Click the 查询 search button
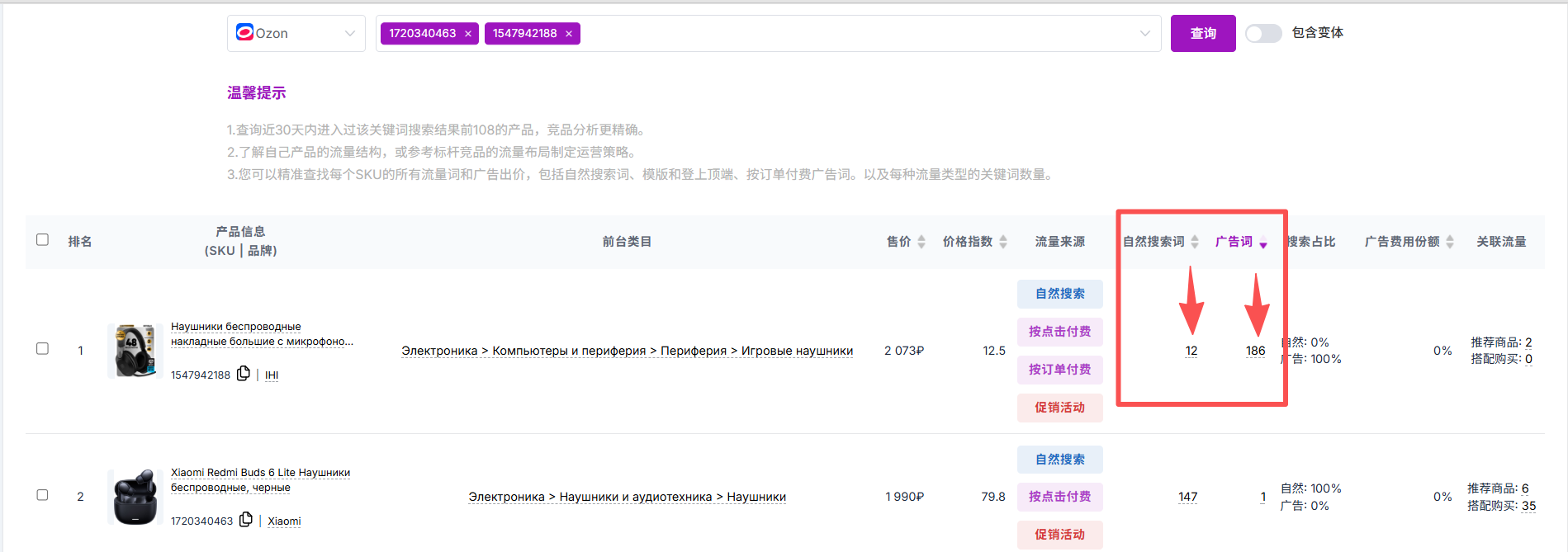The image size is (1568, 552). [x=1202, y=34]
